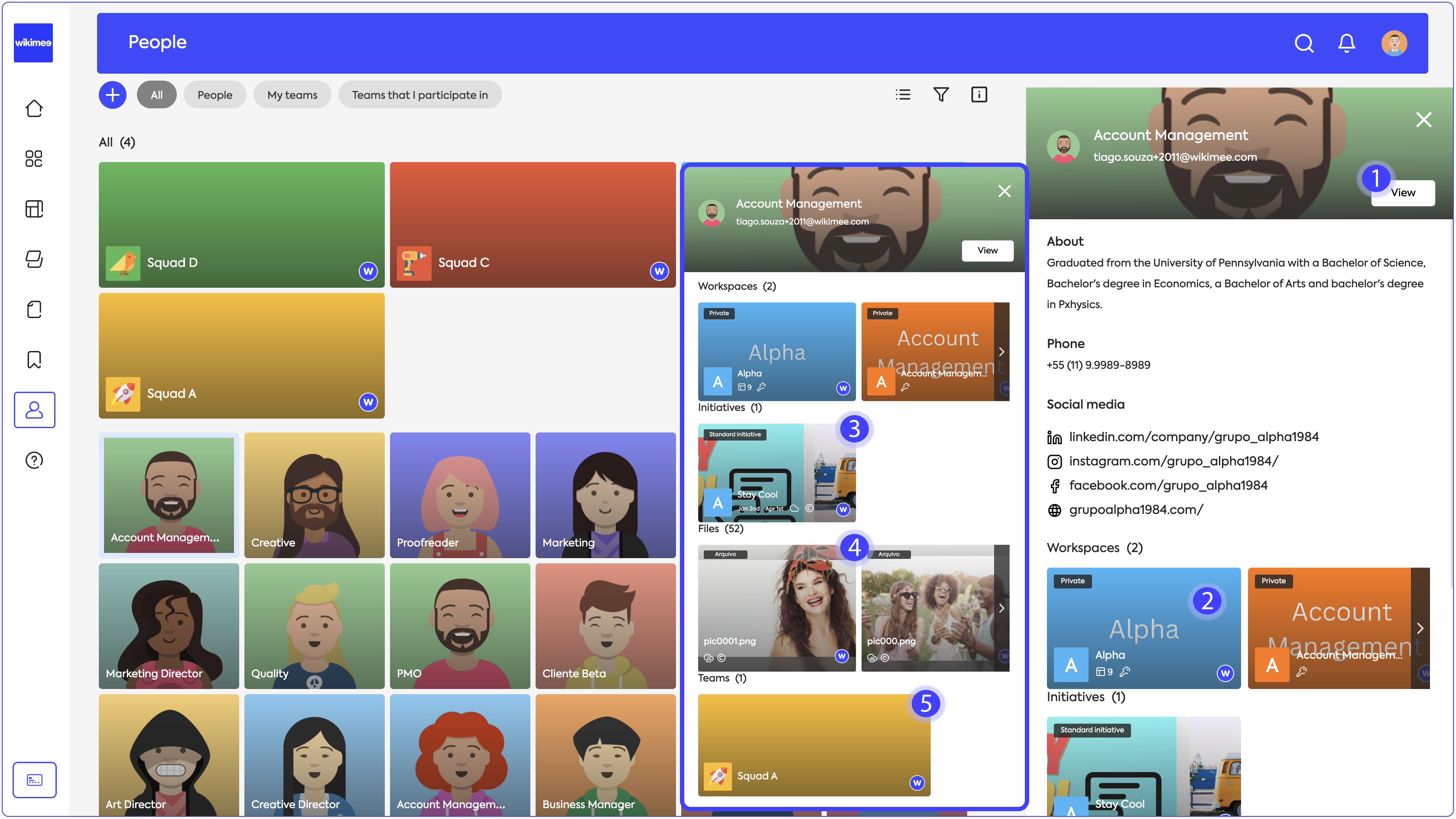
Task: Expand more workspaces arrow in right panel
Action: [1420, 628]
